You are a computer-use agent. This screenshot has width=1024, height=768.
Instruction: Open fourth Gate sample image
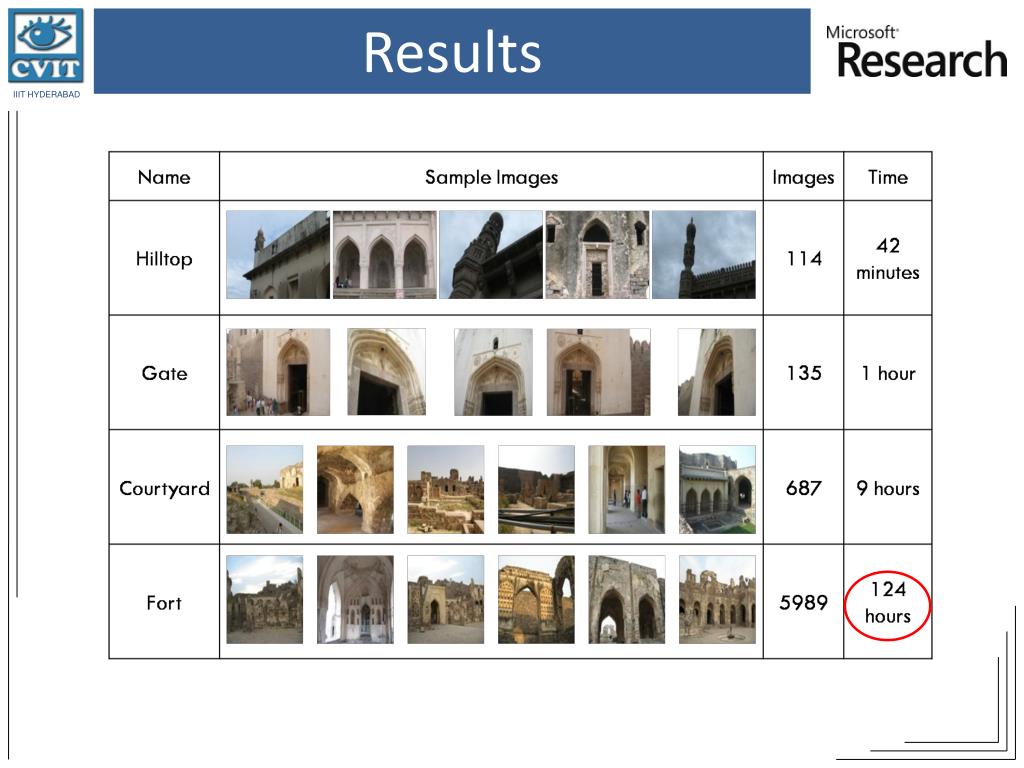(599, 372)
